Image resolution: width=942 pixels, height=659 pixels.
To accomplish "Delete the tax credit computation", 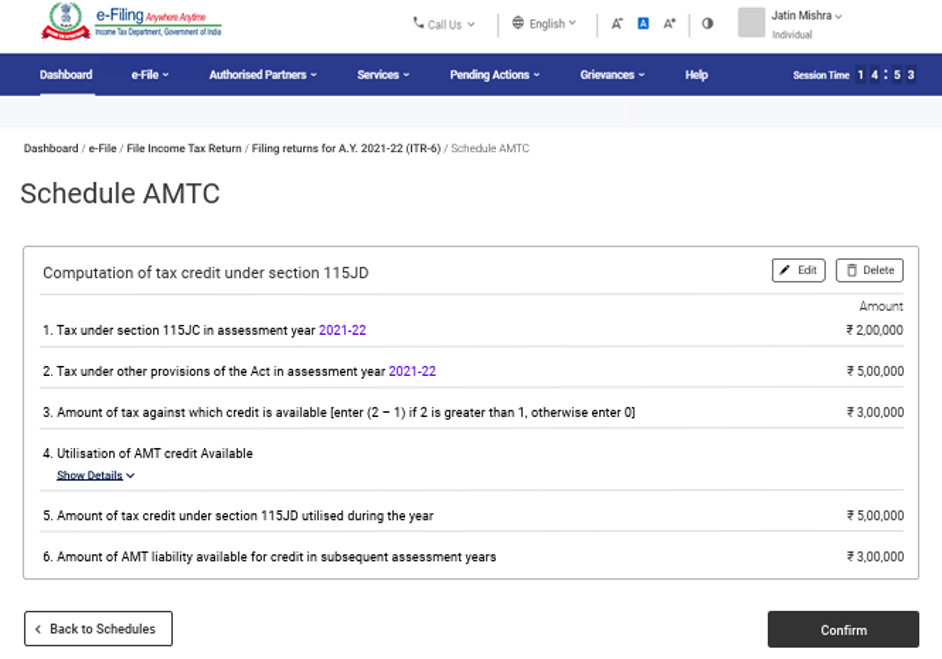I will 869,270.
